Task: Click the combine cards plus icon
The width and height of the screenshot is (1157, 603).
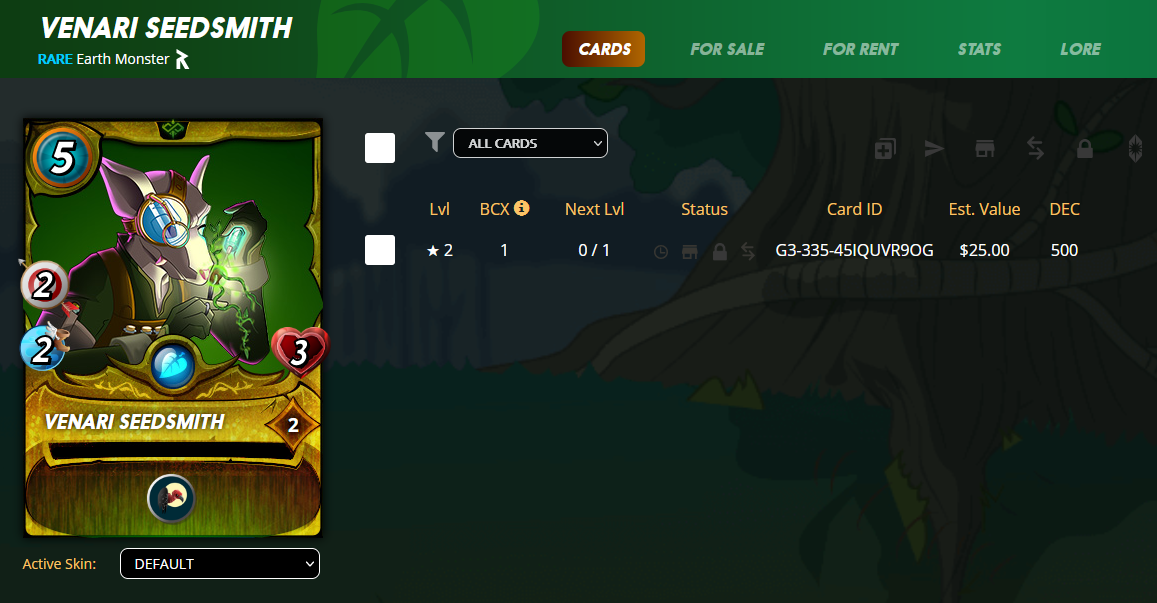Action: [x=884, y=149]
